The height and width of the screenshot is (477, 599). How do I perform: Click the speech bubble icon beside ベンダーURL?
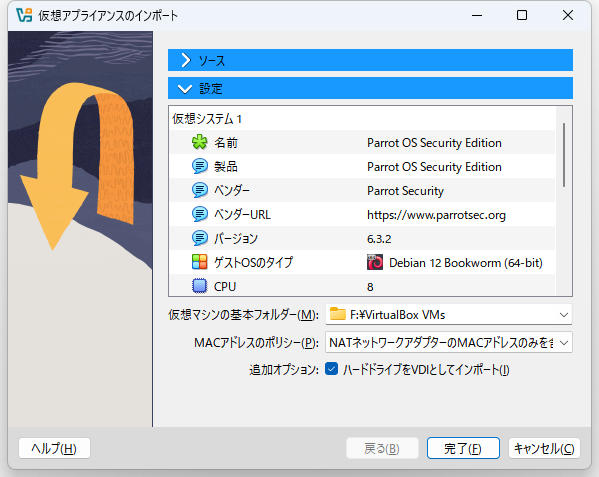199,214
